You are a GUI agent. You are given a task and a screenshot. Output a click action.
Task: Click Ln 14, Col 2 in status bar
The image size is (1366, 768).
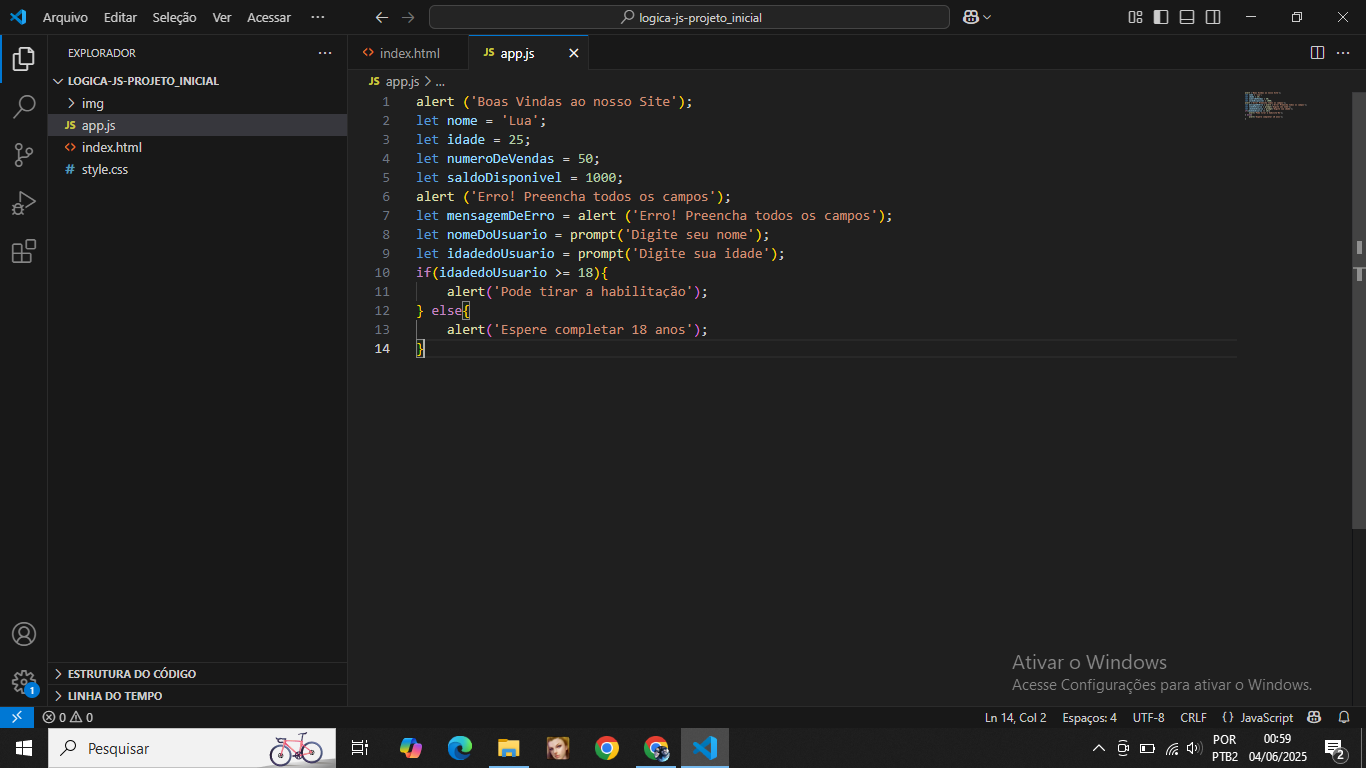pyautogui.click(x=1015, y=717)
